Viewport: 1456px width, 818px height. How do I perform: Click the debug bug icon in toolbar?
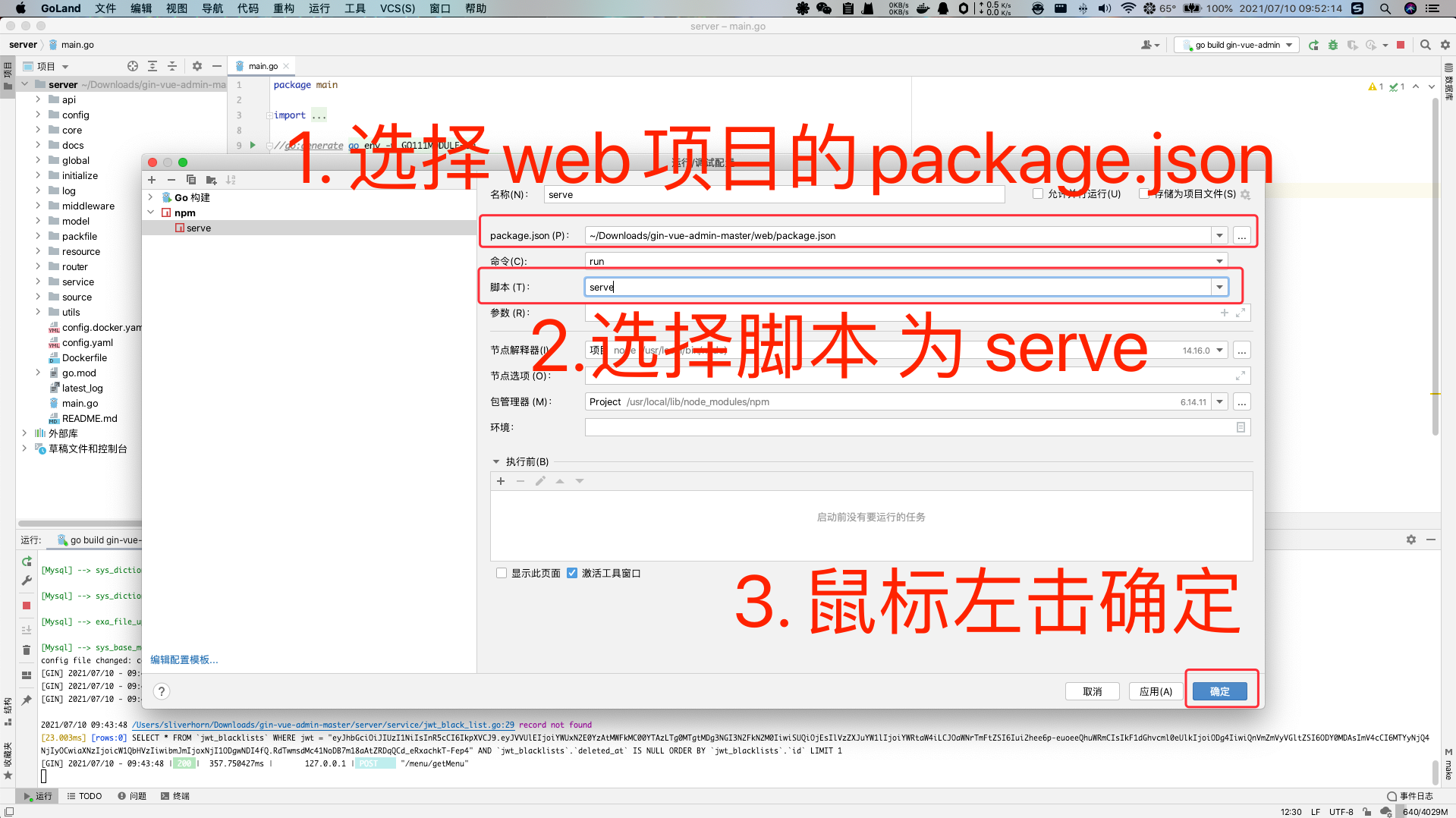point(1333,46)
